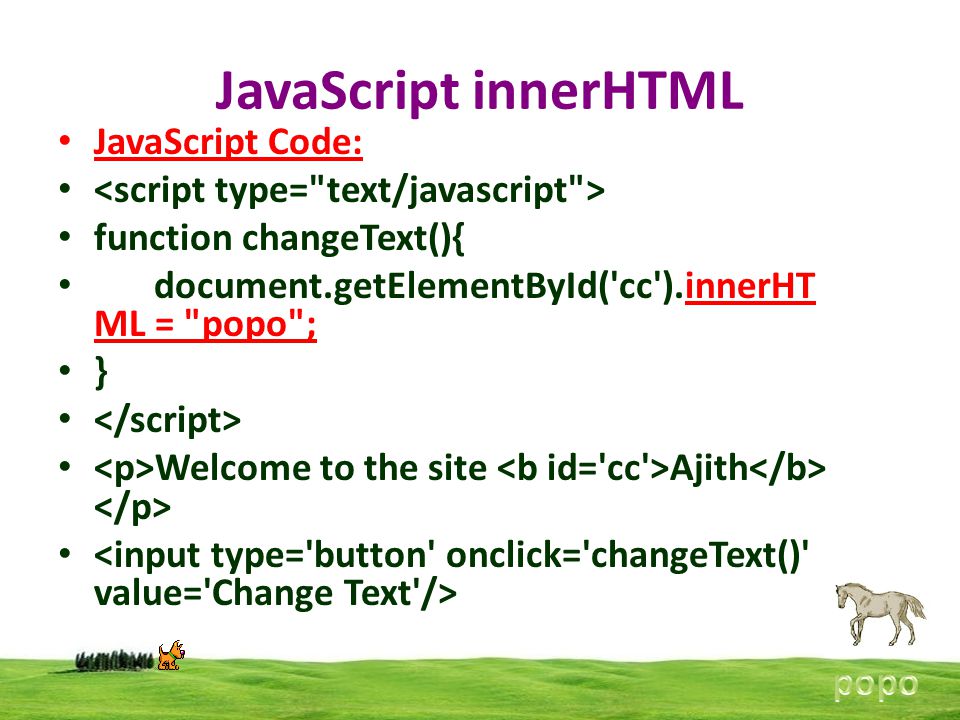Click the red 'ML = "popo";' text
Image resolution: width=960 pixels, height=720 pixels.
(x=205, y=324)
